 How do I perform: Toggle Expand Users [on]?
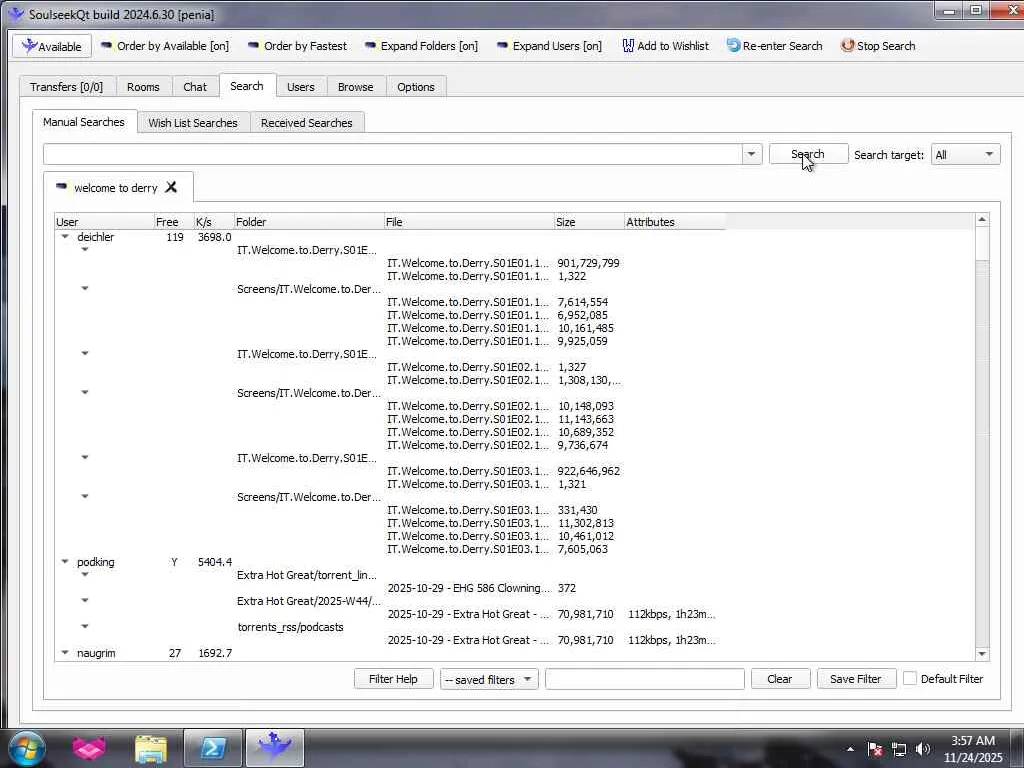[549, 46]
